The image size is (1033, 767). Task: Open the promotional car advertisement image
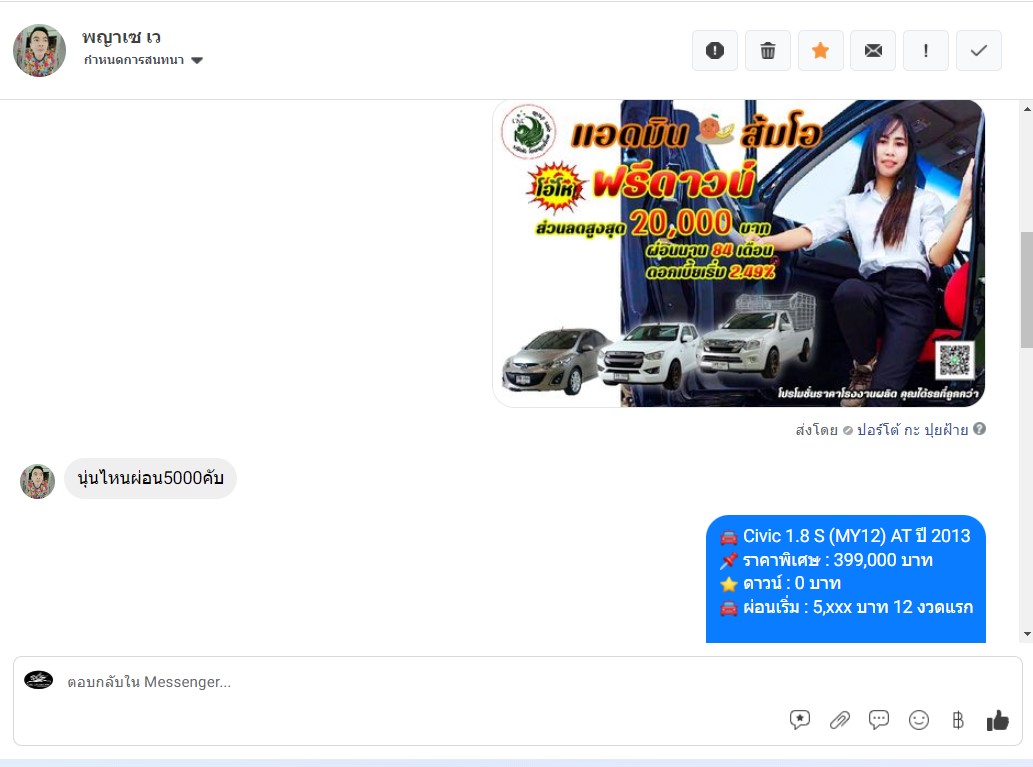click(x=739, y=253)
